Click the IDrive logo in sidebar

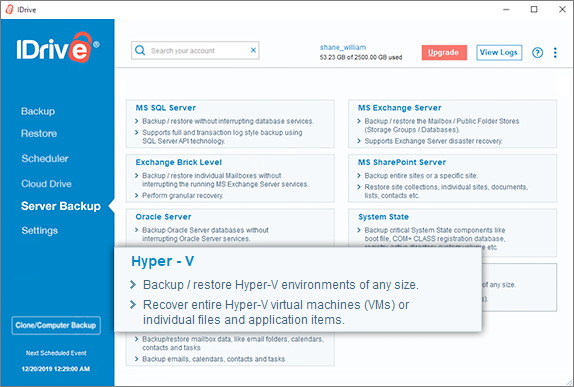coord(58,48)
